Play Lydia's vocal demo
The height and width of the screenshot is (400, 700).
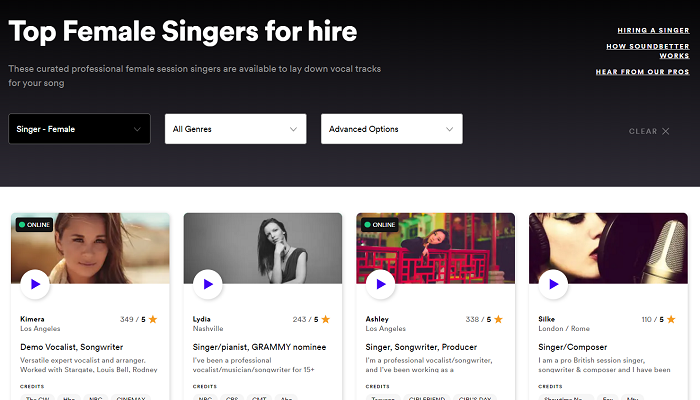tap(208, 284)
